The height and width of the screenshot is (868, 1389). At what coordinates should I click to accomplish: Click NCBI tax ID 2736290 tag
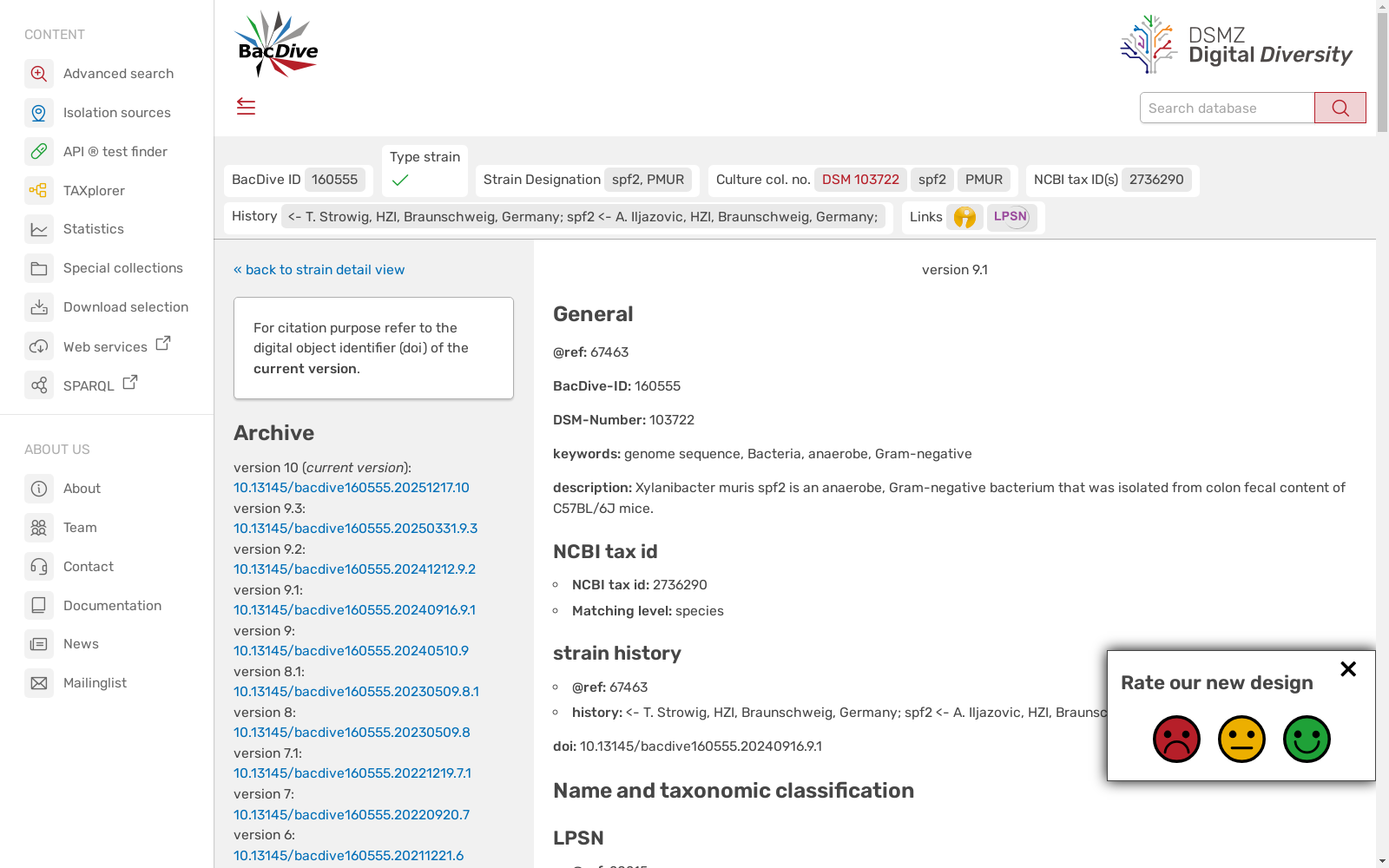[1156, 180]
